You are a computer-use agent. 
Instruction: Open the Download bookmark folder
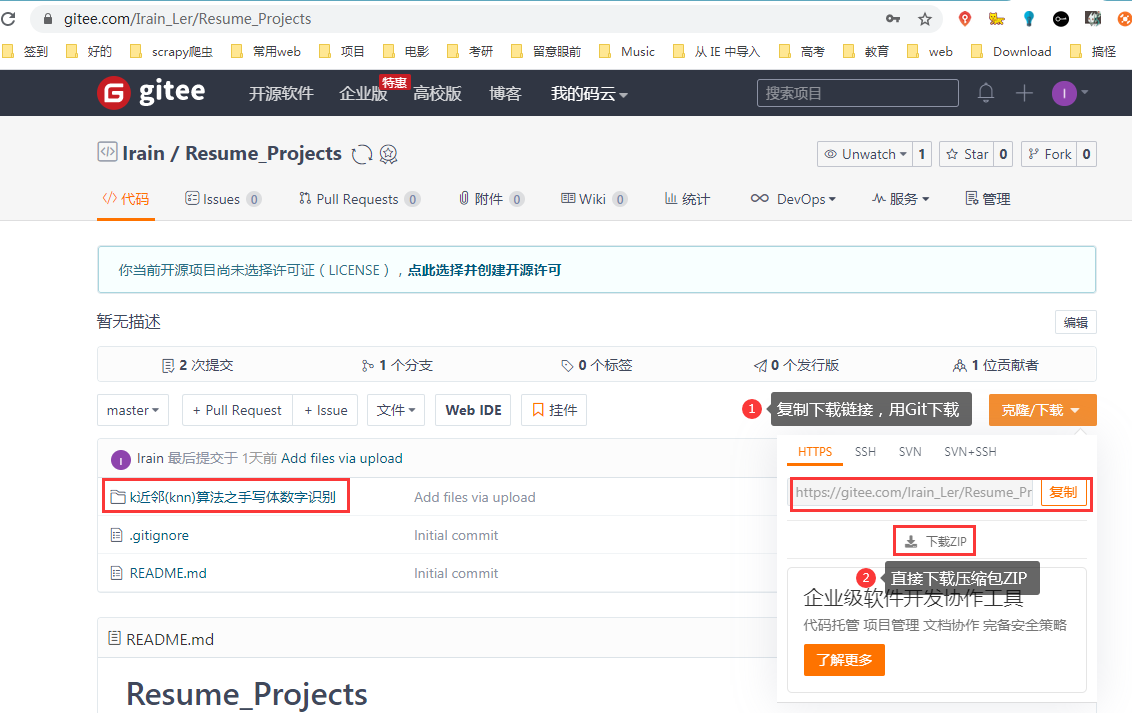coord(1011,51)
